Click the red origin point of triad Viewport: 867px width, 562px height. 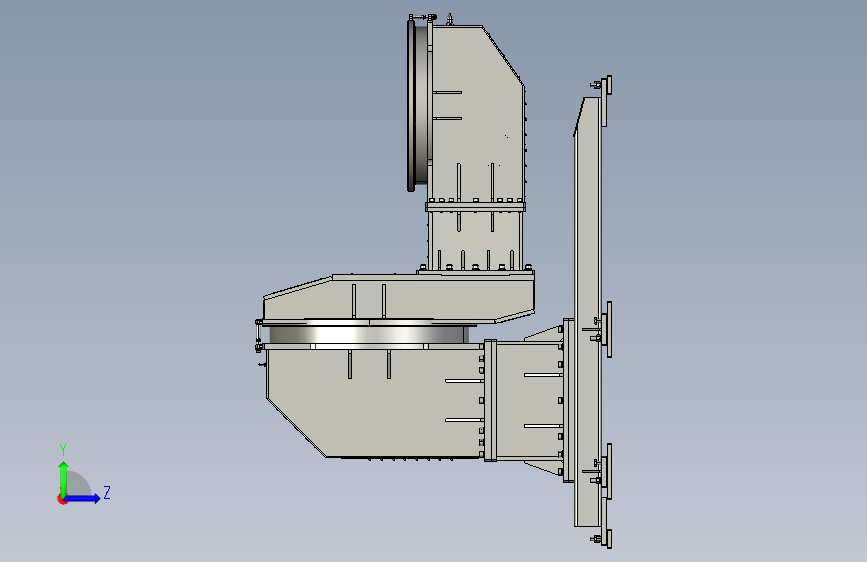(x=62, y=500)
